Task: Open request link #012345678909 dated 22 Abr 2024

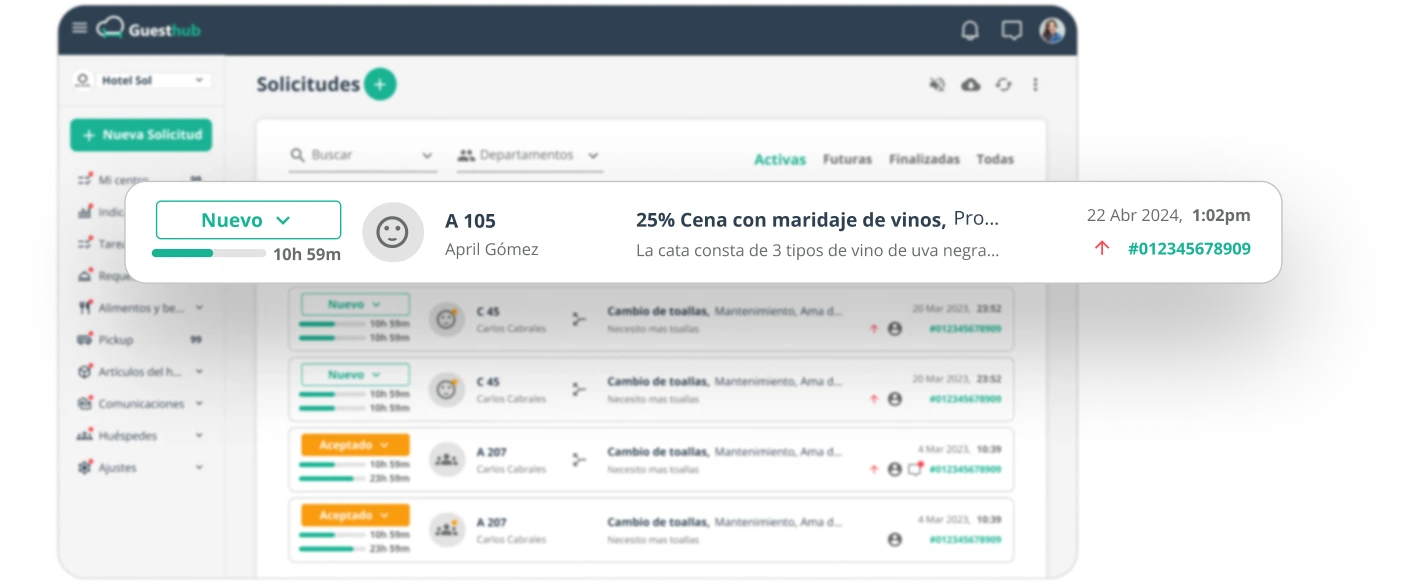Action: tap(1188, 249)
